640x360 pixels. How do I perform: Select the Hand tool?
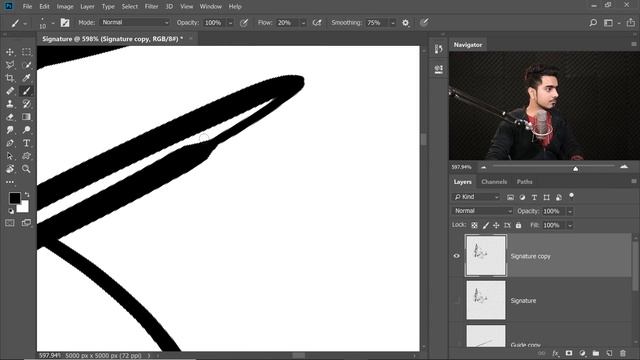pos(10,169)
